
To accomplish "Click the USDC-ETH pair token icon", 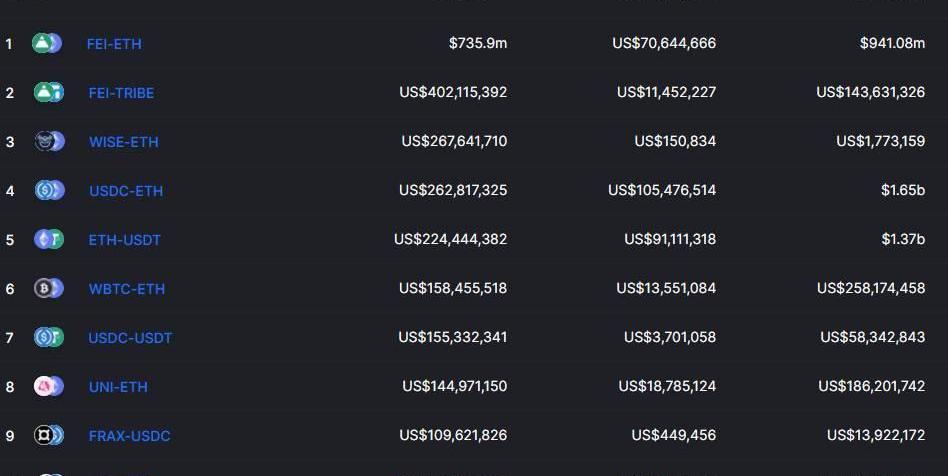I will 50,190.
